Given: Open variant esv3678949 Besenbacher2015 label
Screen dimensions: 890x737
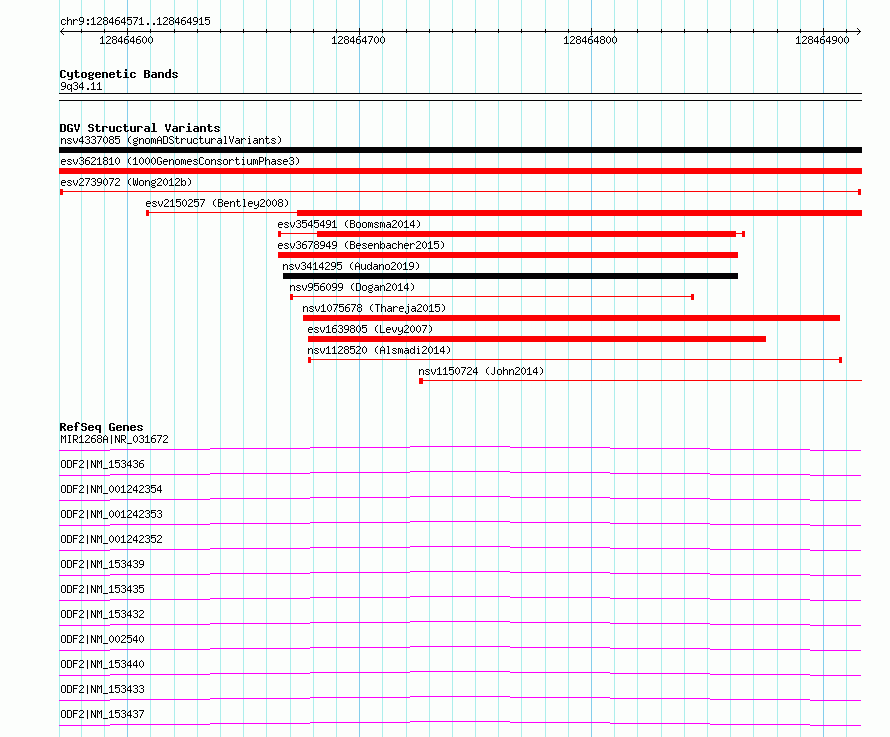Looking at the screenshot, I should tap(361, 245).
